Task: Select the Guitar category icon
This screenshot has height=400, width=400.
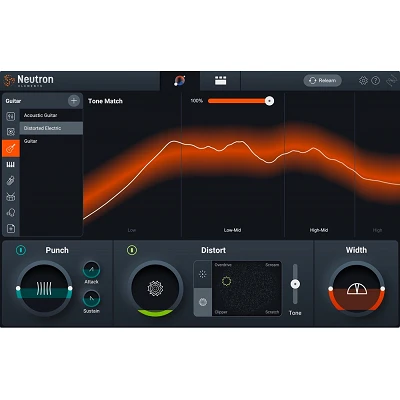Action: coord(11,148)
